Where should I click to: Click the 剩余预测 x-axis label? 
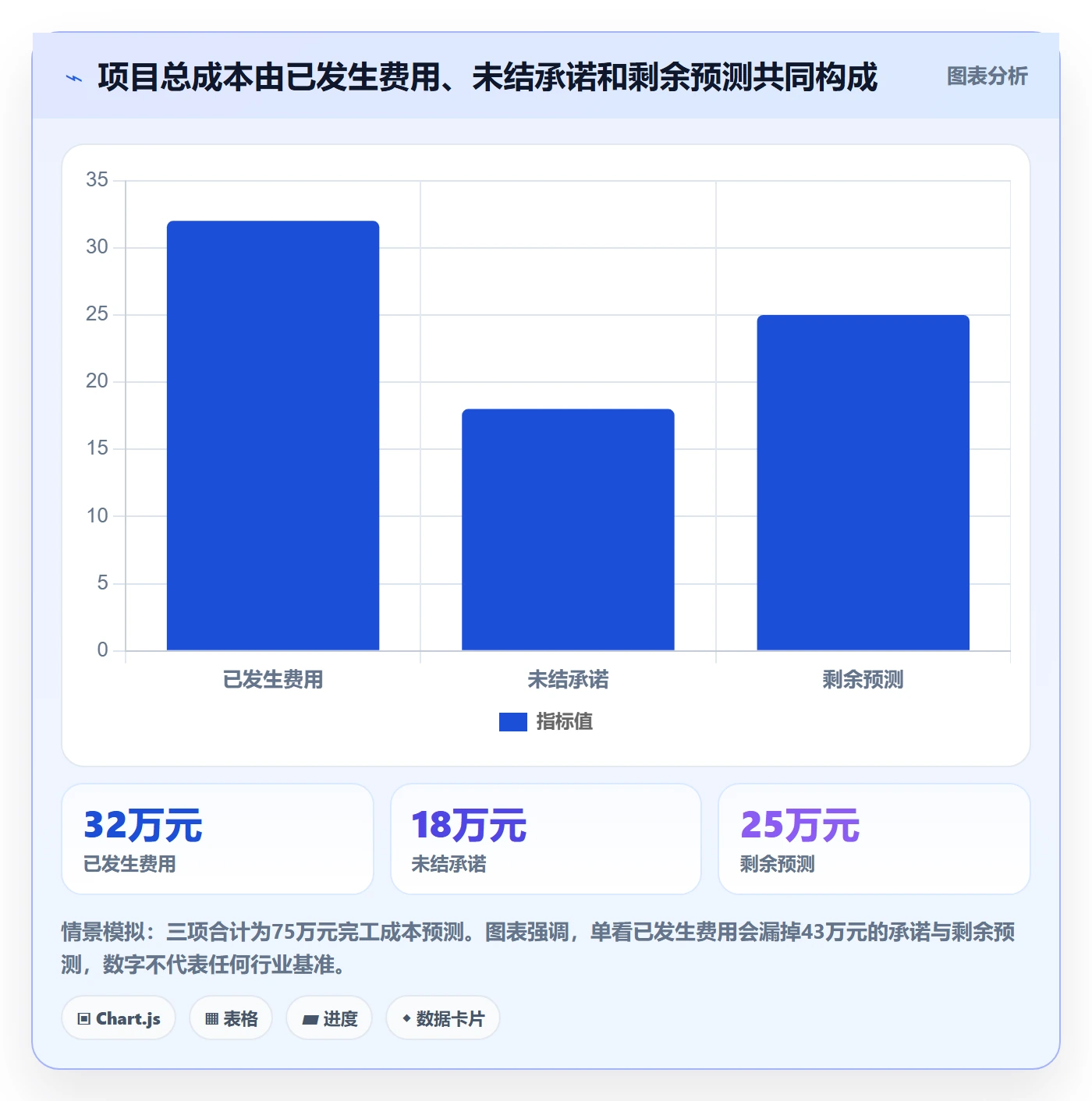click(863, 680)
